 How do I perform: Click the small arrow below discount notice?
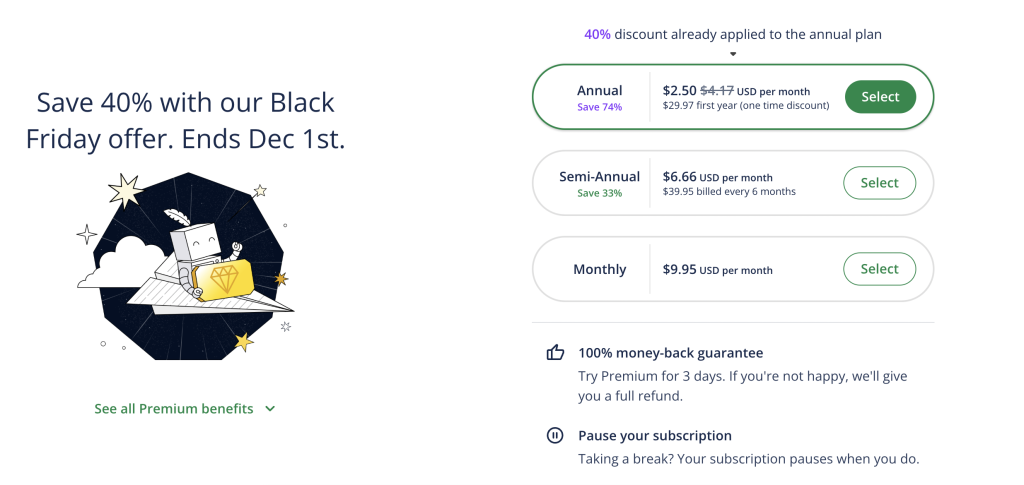point(733,54)
